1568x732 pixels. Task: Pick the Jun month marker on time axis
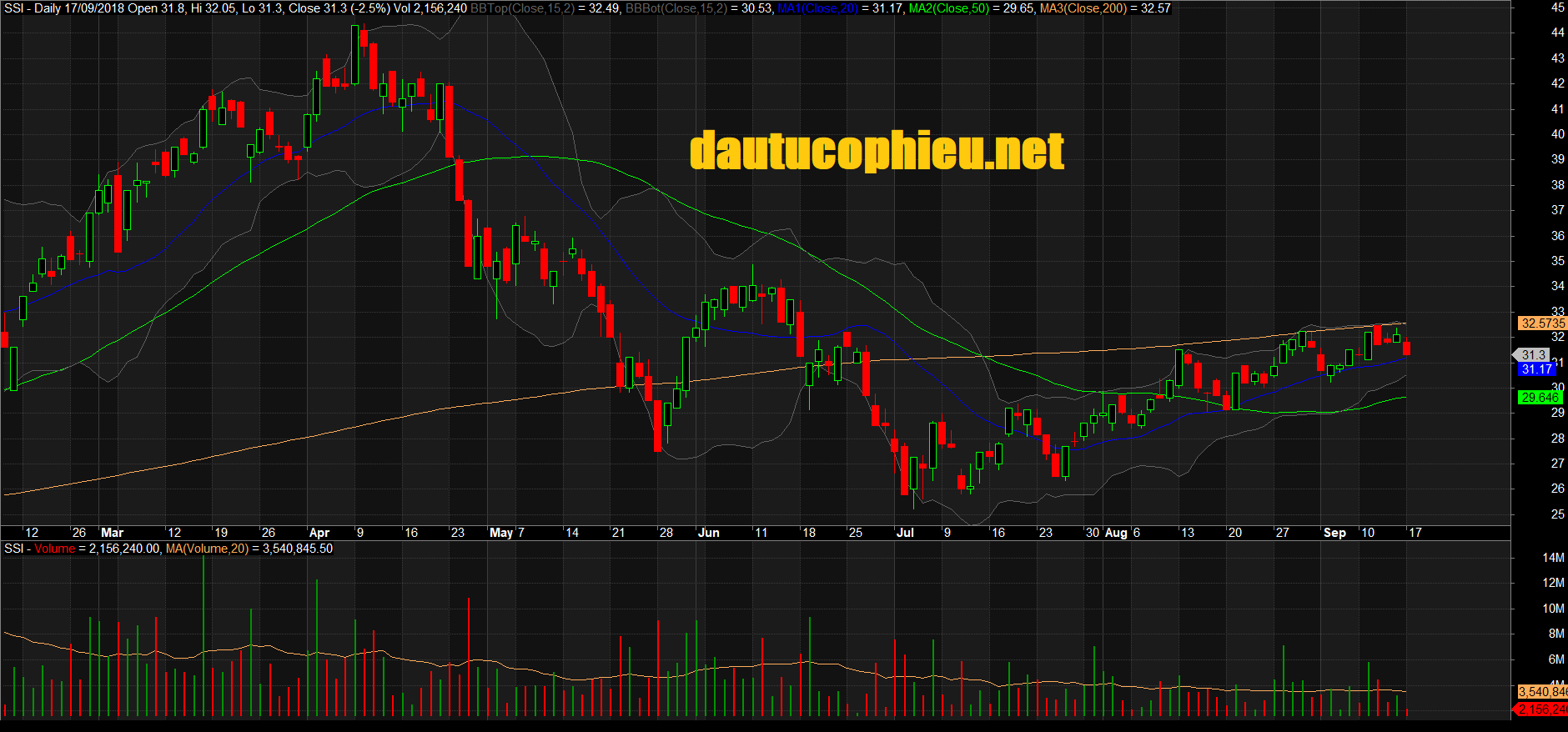(x=708, y=533)
